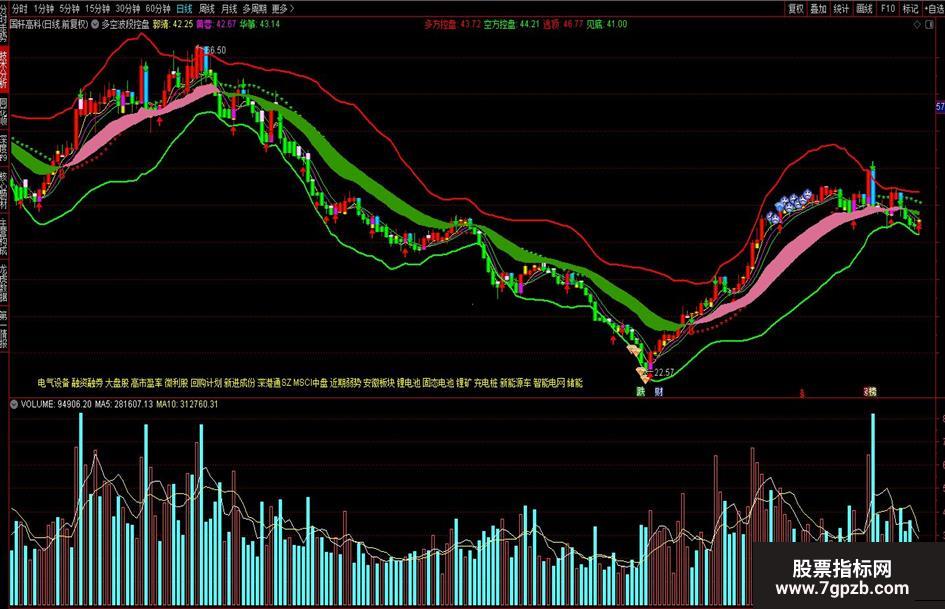The height and width of the screenshot is (609, 945).
Task: Click the 见底 41.00 indicator value
Action: 606,25
